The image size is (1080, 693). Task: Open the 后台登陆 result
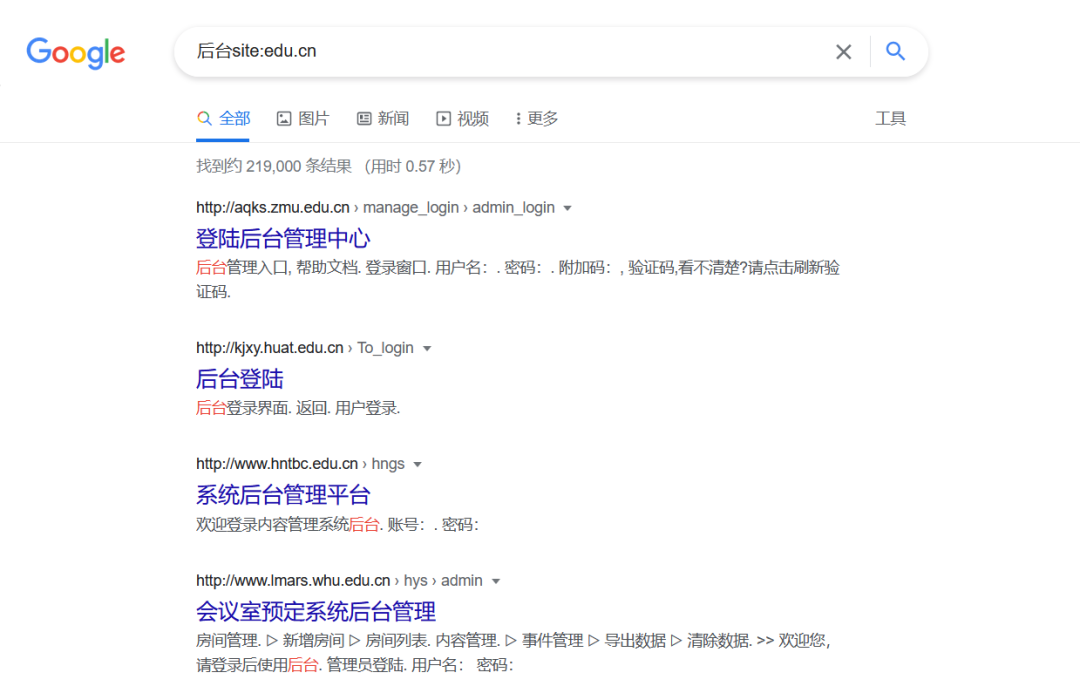pyautogui.click(x=240, y=379)
